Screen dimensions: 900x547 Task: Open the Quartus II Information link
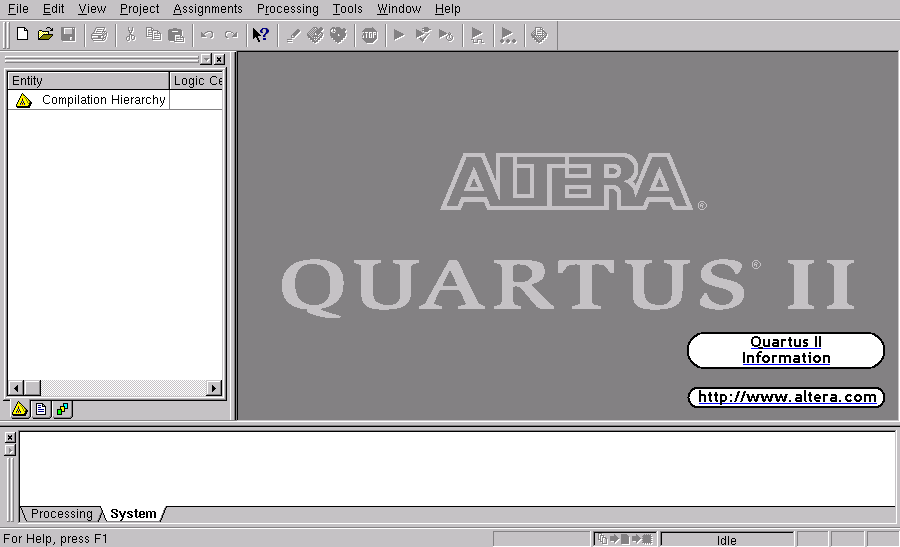(786, 350)
